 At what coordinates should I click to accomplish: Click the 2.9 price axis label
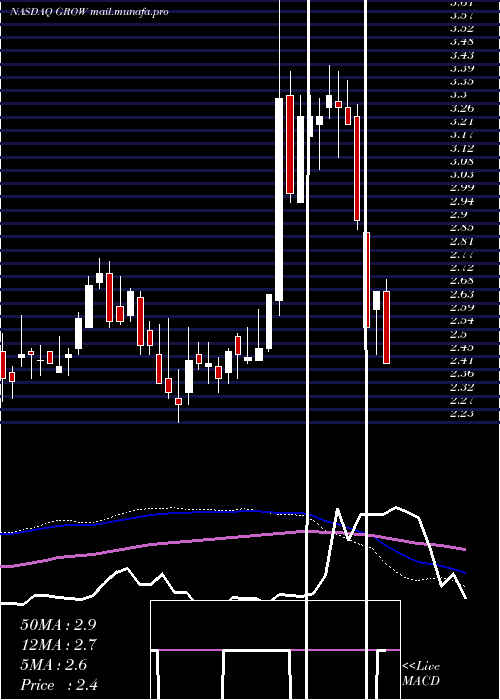(458, 214)
